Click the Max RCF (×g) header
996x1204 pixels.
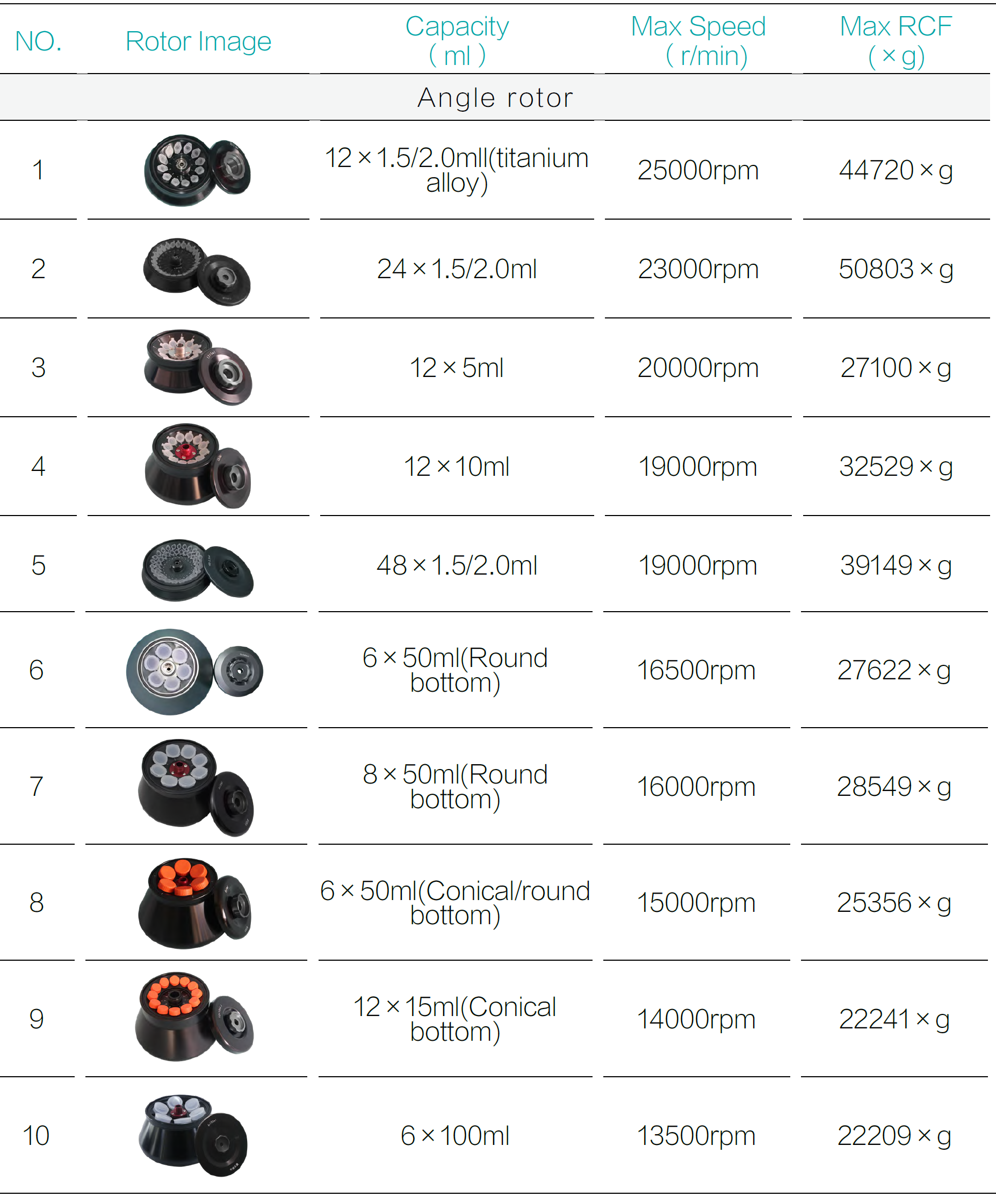(896, 41)
